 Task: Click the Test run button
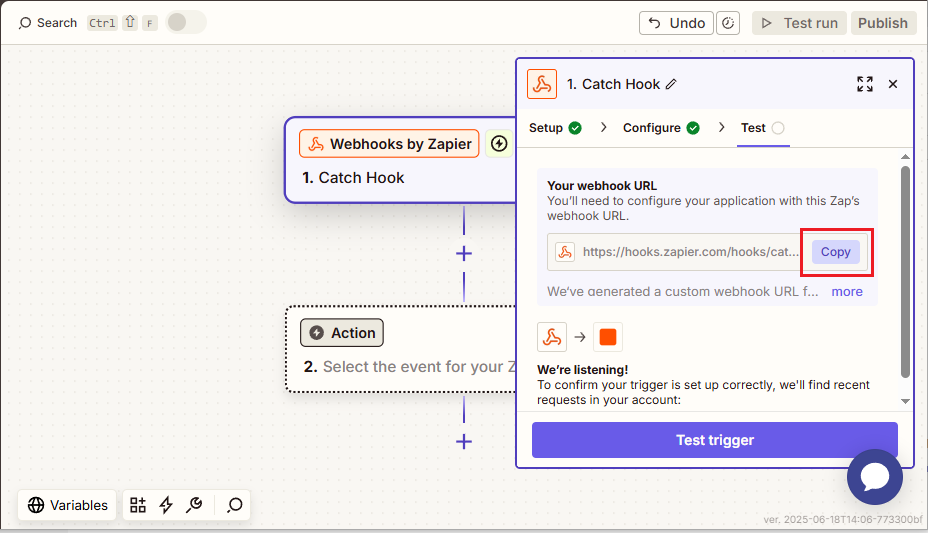(x=799, y=23)
